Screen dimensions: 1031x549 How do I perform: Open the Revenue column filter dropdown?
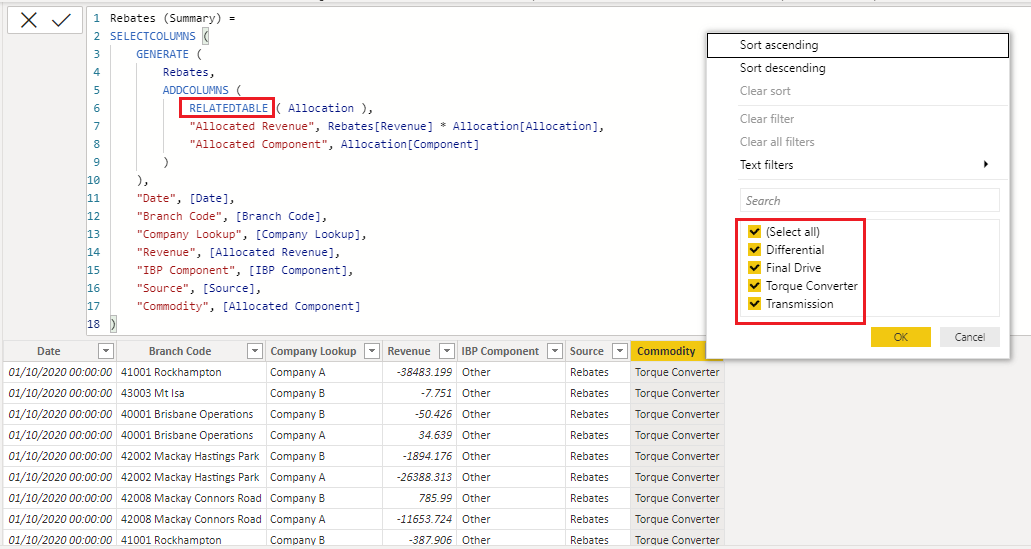446,351
